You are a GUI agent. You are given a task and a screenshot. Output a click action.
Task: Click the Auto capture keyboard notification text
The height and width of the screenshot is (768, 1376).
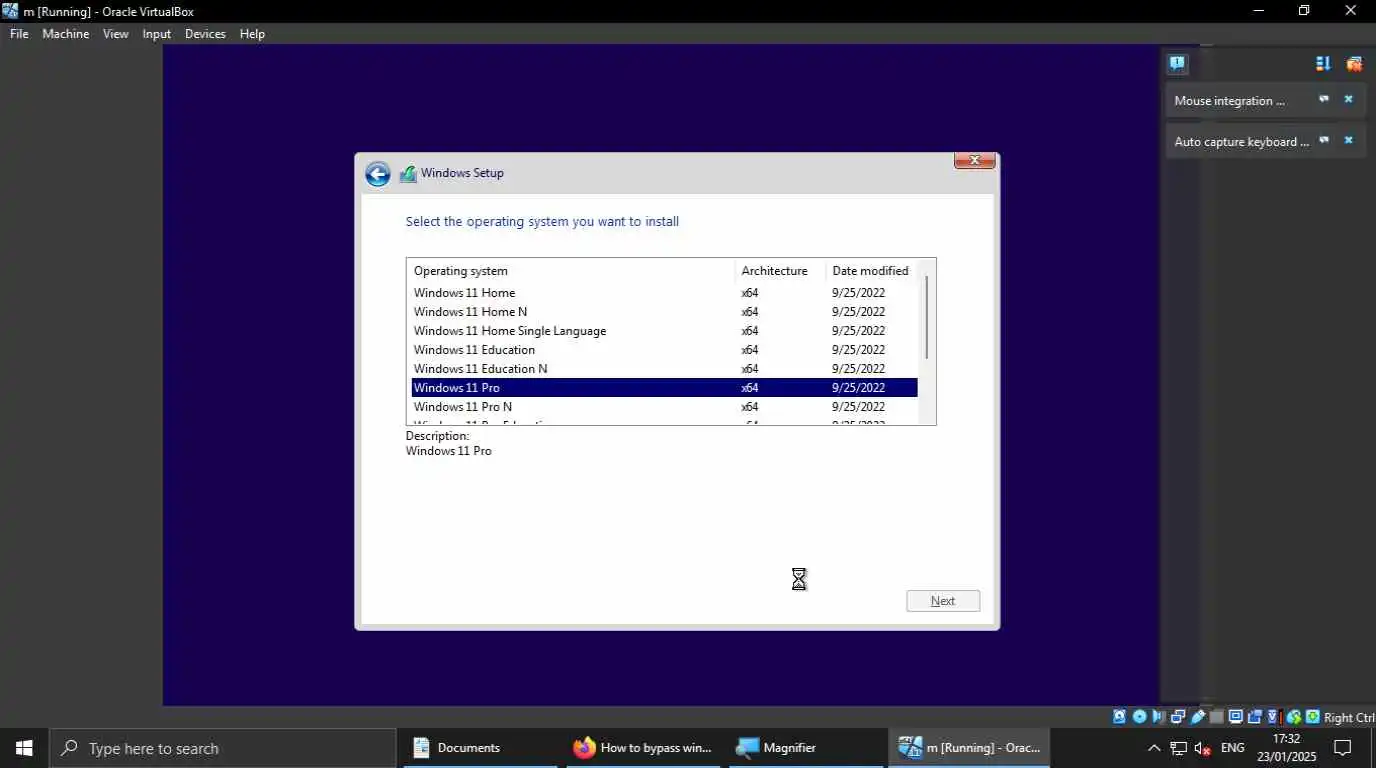(1241, 142)
